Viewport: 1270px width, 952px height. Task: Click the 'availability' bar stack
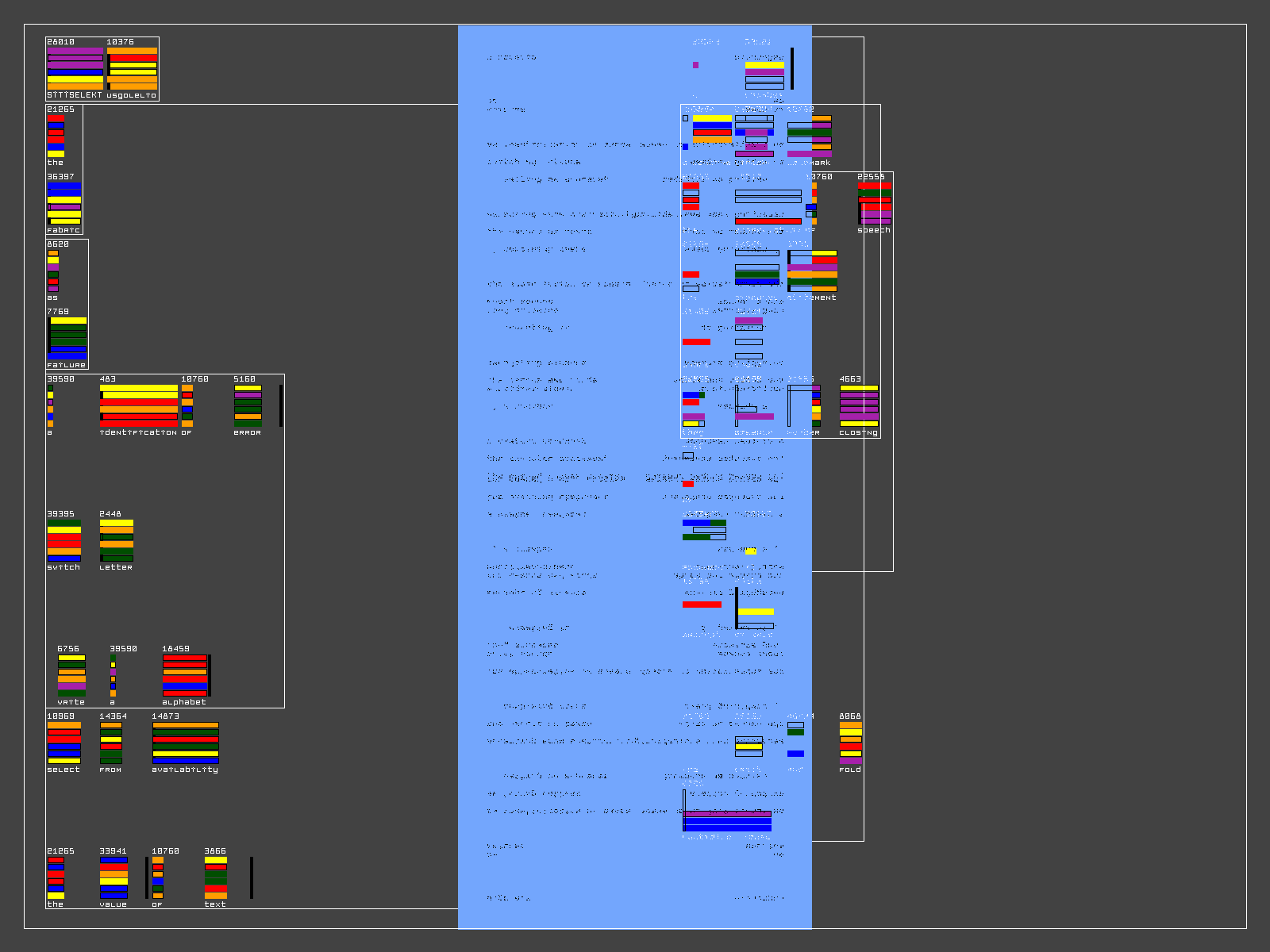click(185, 743)
